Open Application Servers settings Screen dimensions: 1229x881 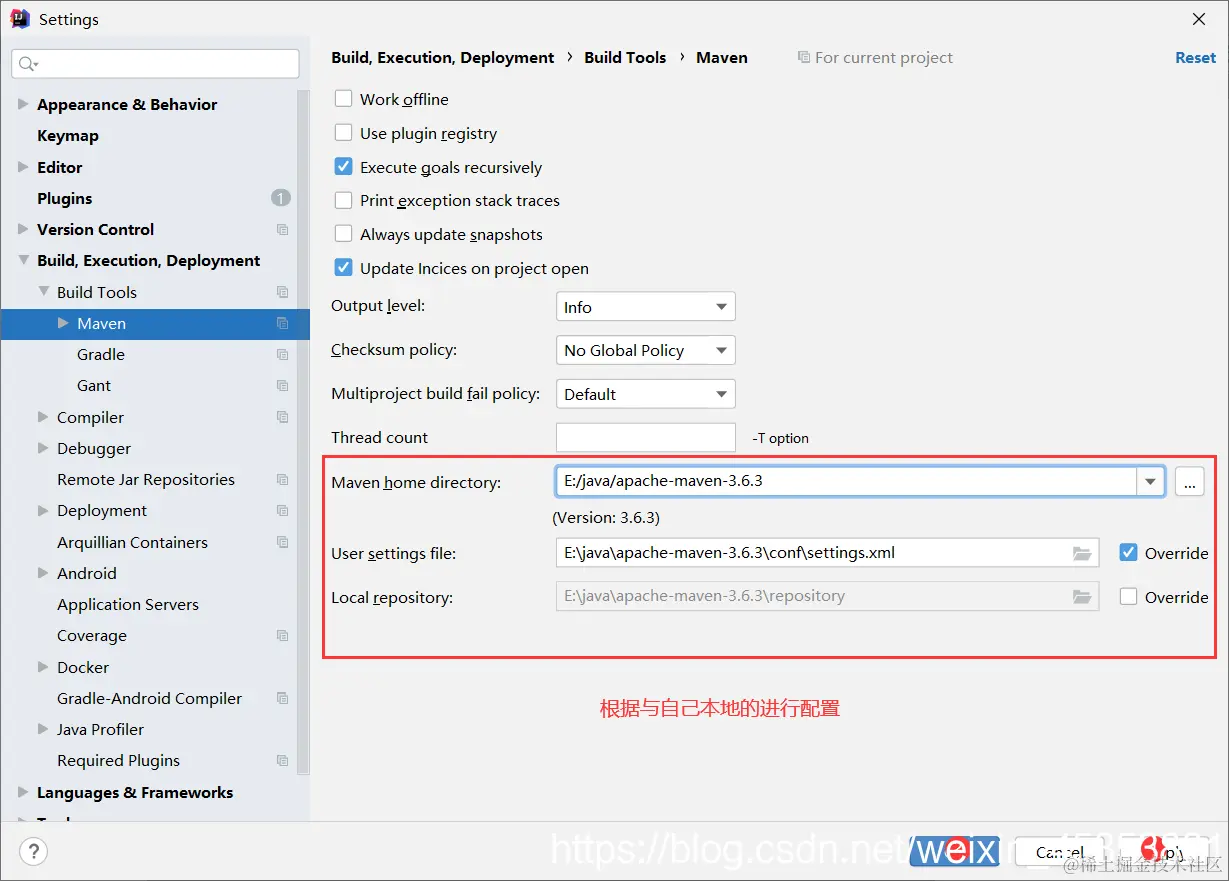(128, 605)
